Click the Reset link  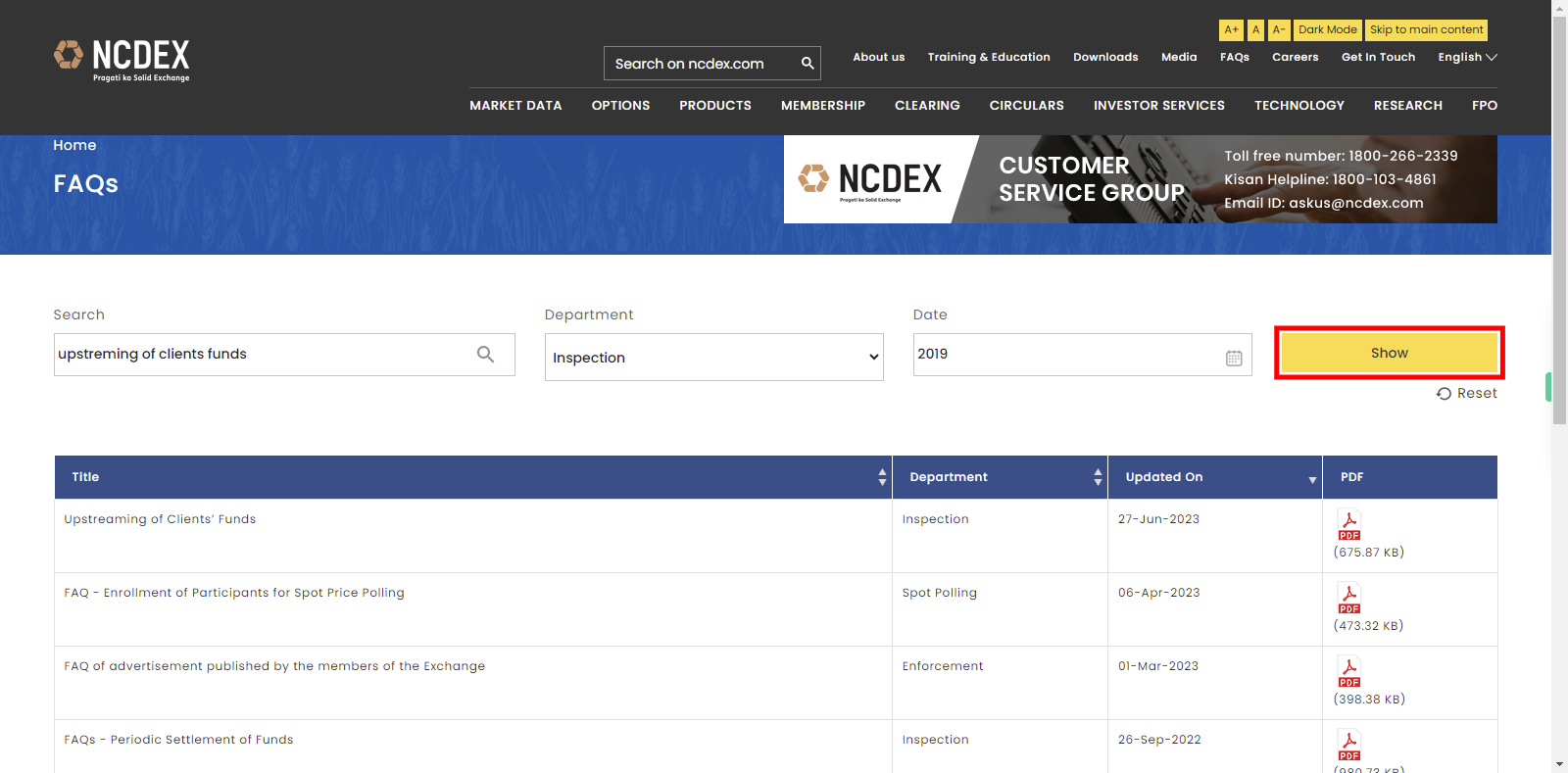click(1467, 393)
